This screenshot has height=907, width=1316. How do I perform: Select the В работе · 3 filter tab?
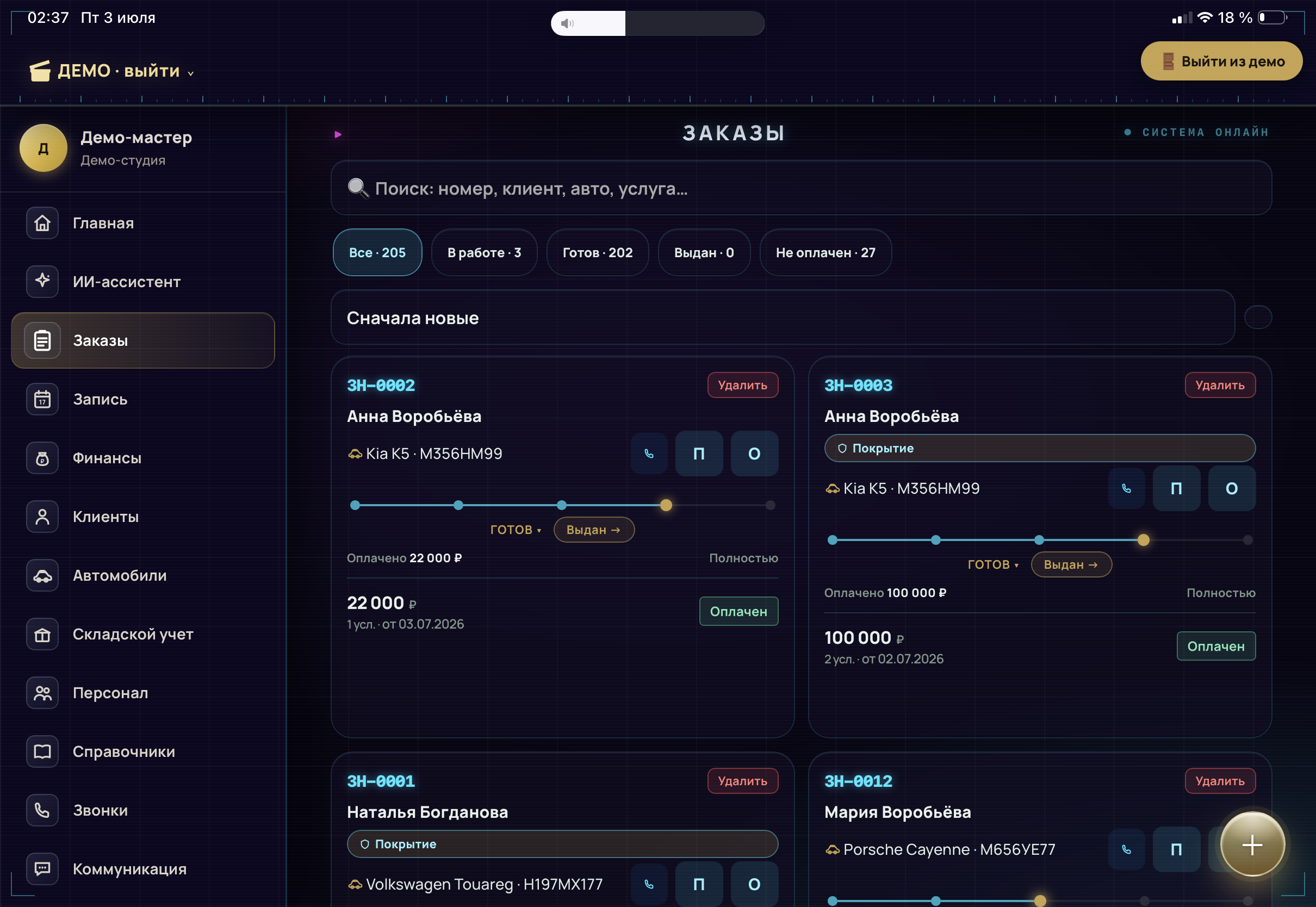(x=484, y=252)
